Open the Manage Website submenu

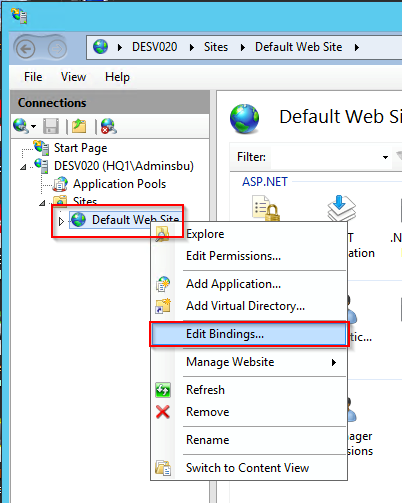click(x=249, y=362)
